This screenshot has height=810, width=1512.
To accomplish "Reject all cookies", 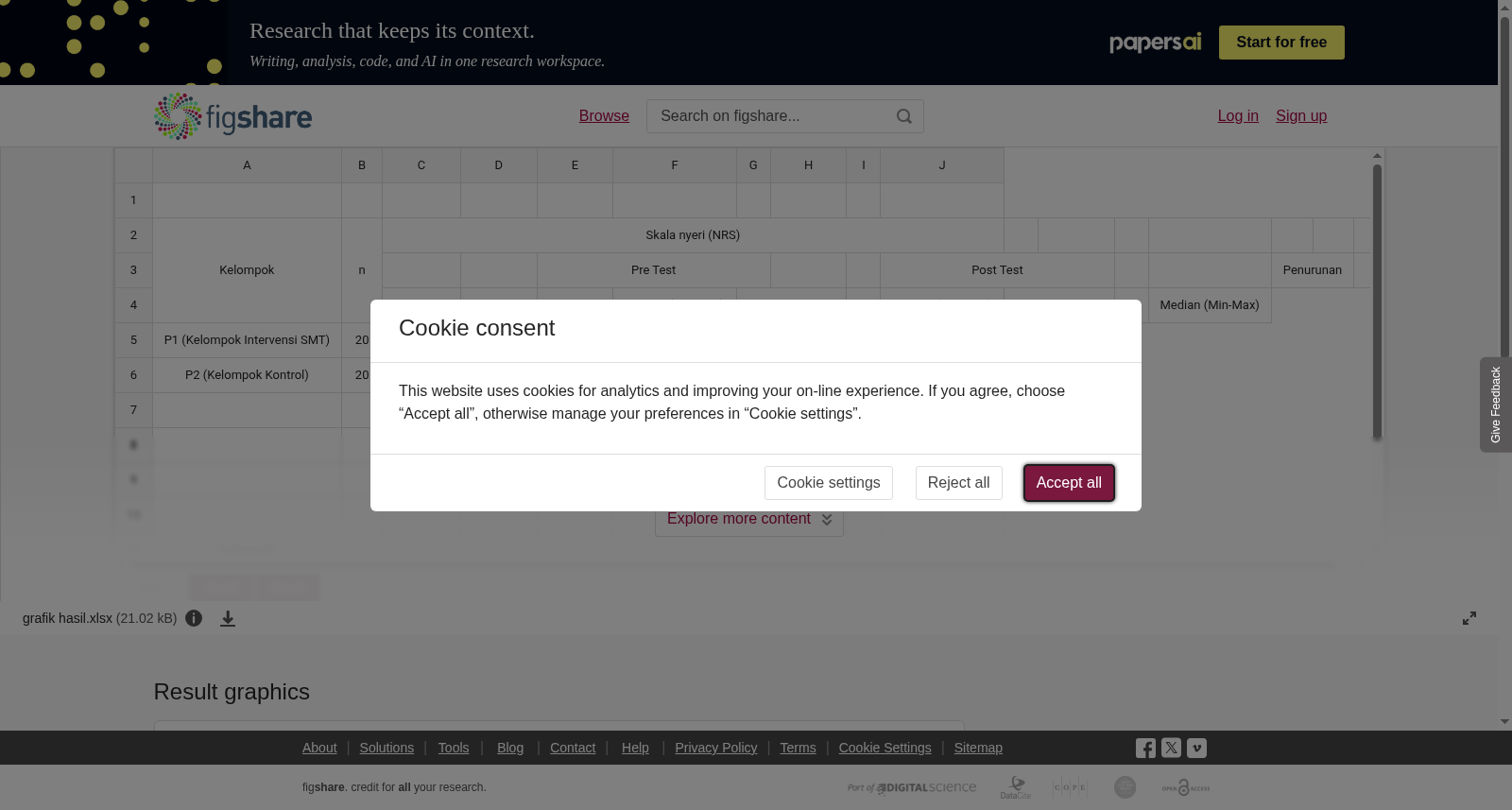I will pyautogui.click(x=958, y=483).
